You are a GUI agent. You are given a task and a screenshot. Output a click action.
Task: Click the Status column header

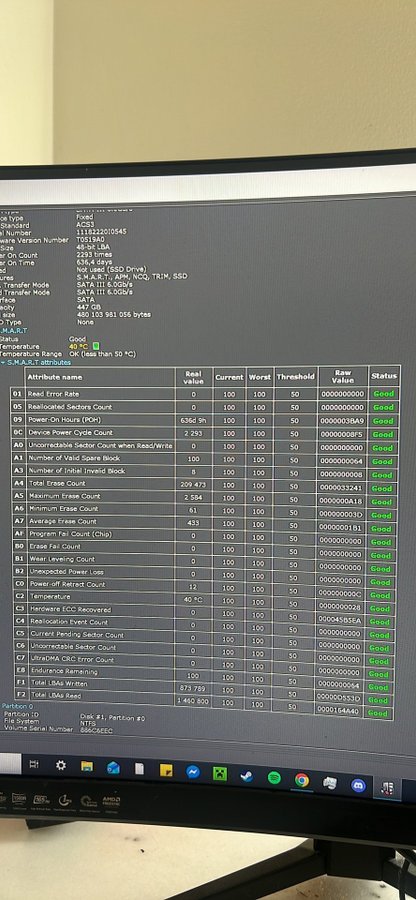tap(384, 376)
